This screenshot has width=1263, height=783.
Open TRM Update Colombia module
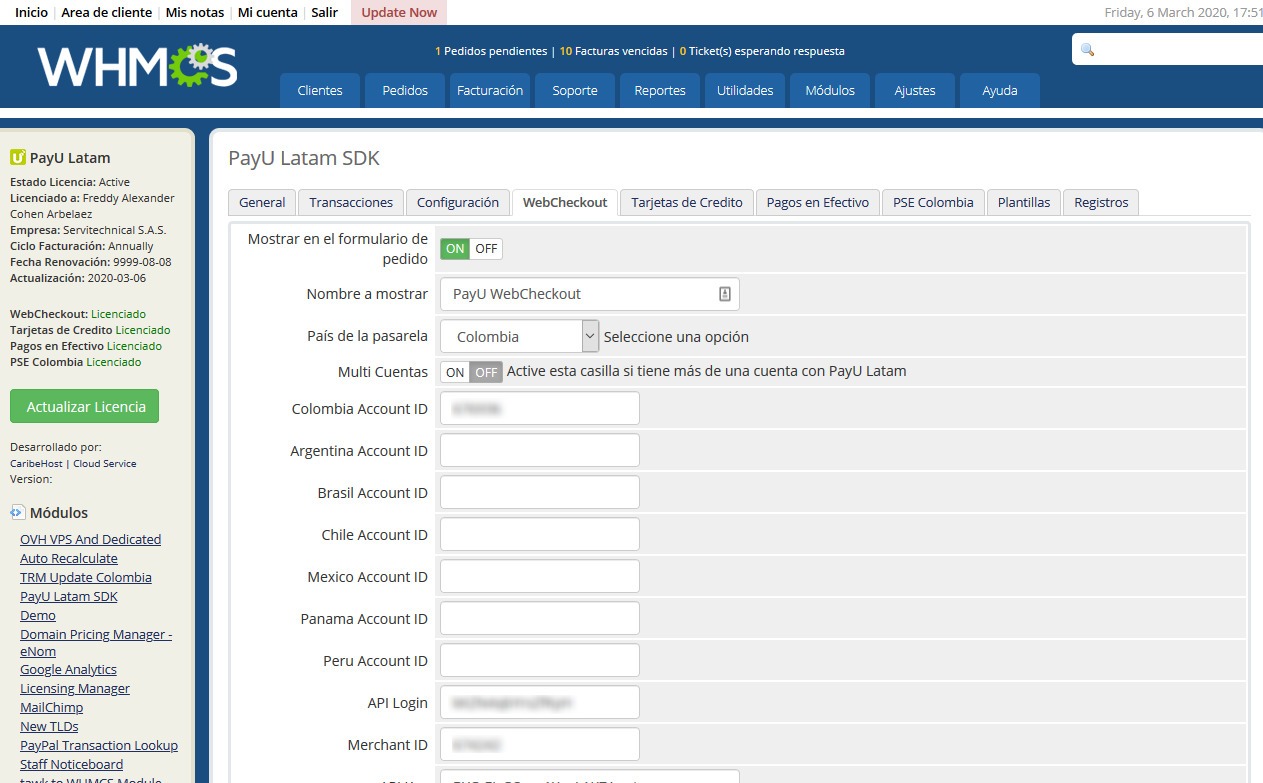pos(86,577)
